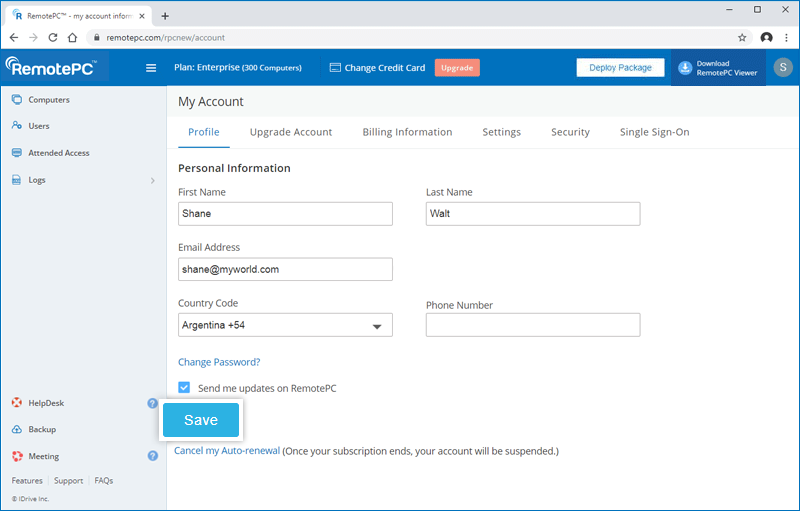800x511 pixels.
Task: Expand the Logs submenu chevron
Action: point(153,180)
